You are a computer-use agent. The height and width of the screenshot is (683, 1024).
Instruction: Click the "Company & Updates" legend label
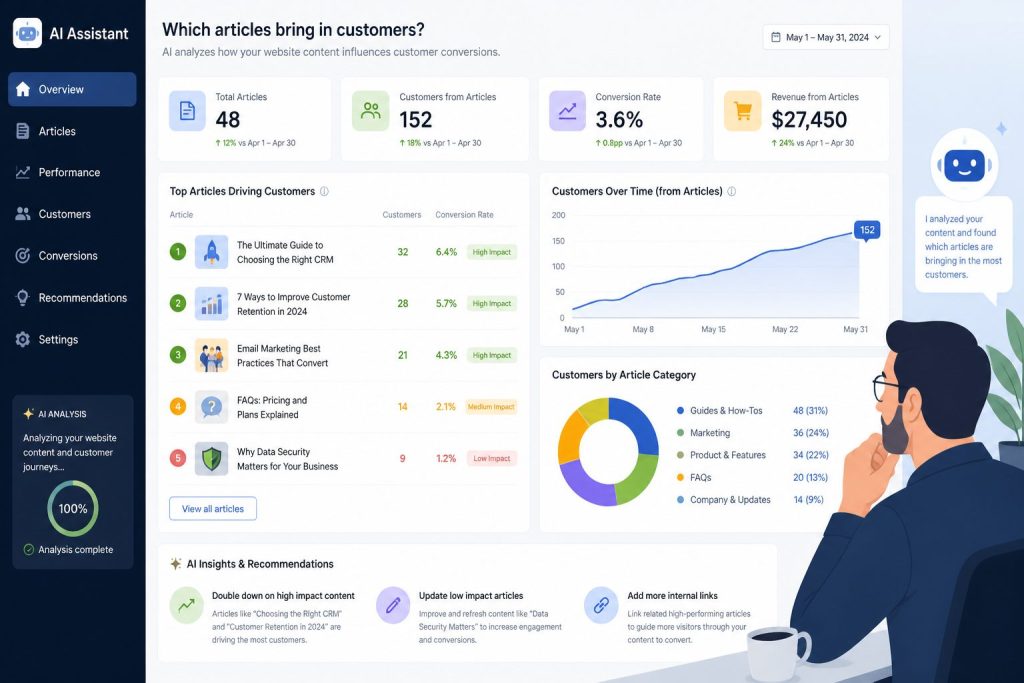pyautogui.click(x=730, y=500)
